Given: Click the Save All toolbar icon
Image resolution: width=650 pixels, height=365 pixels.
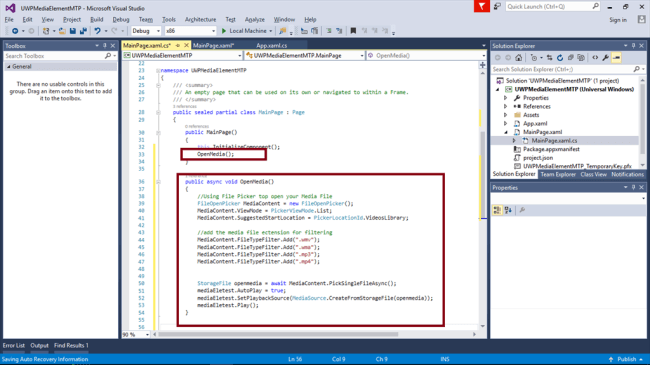Looking at the screenshot, I should tap(83, 31).
